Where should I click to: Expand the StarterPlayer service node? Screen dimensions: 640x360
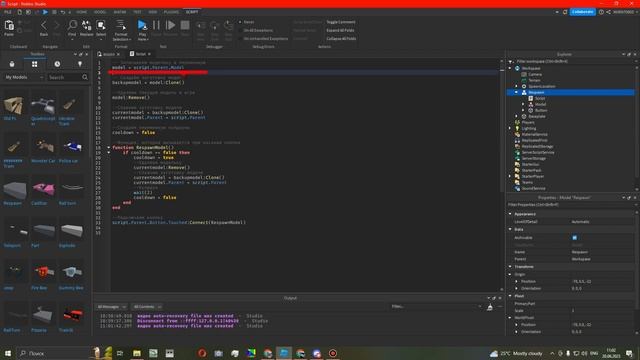510,176
